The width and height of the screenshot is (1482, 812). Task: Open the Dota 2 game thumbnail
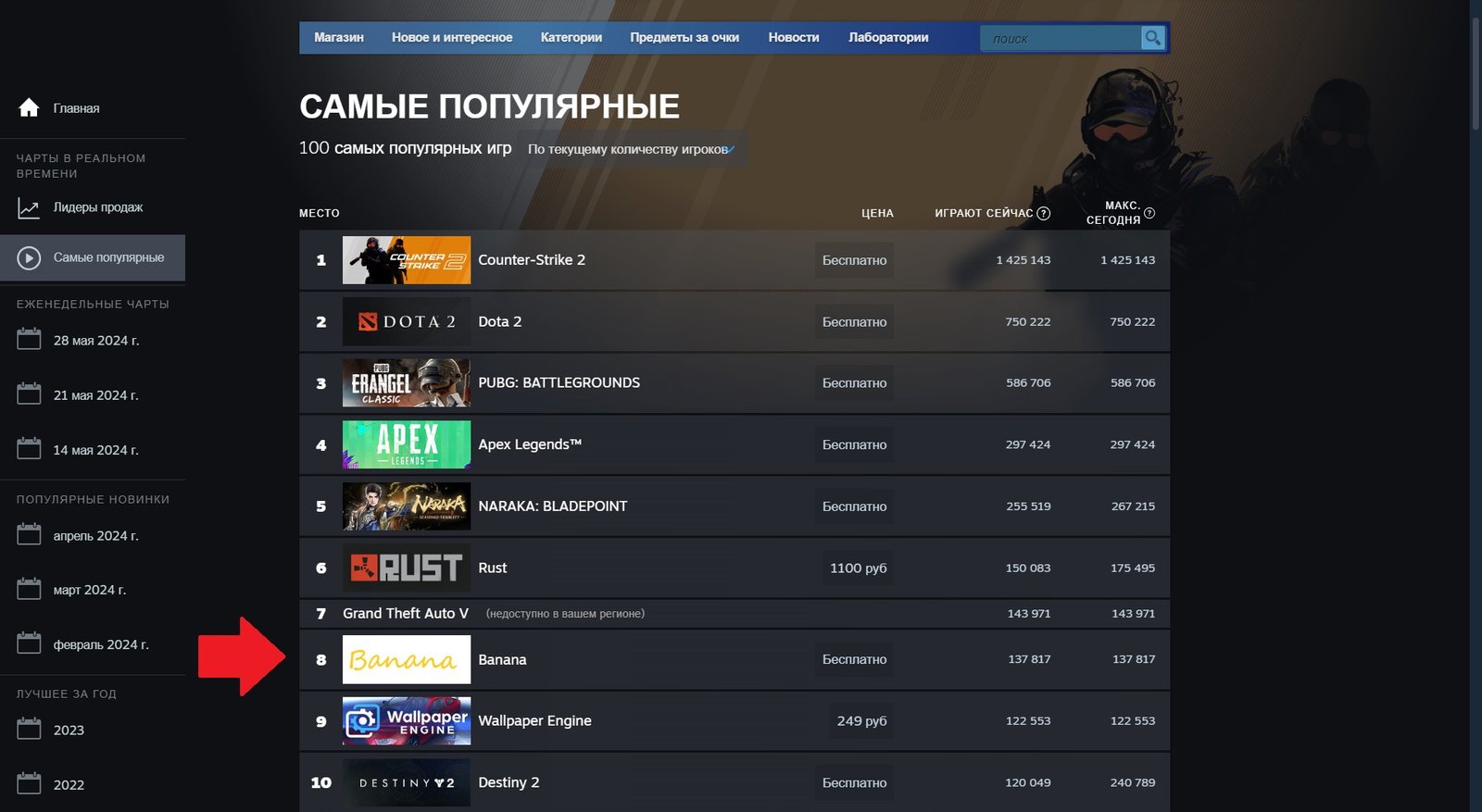coord(407,321)
